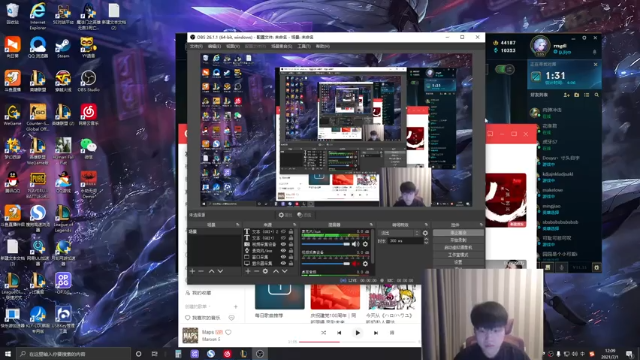Viewport: 640px width, 360px height.
Task: Skip to next track in music player
Action: click(x=376, y=333)
